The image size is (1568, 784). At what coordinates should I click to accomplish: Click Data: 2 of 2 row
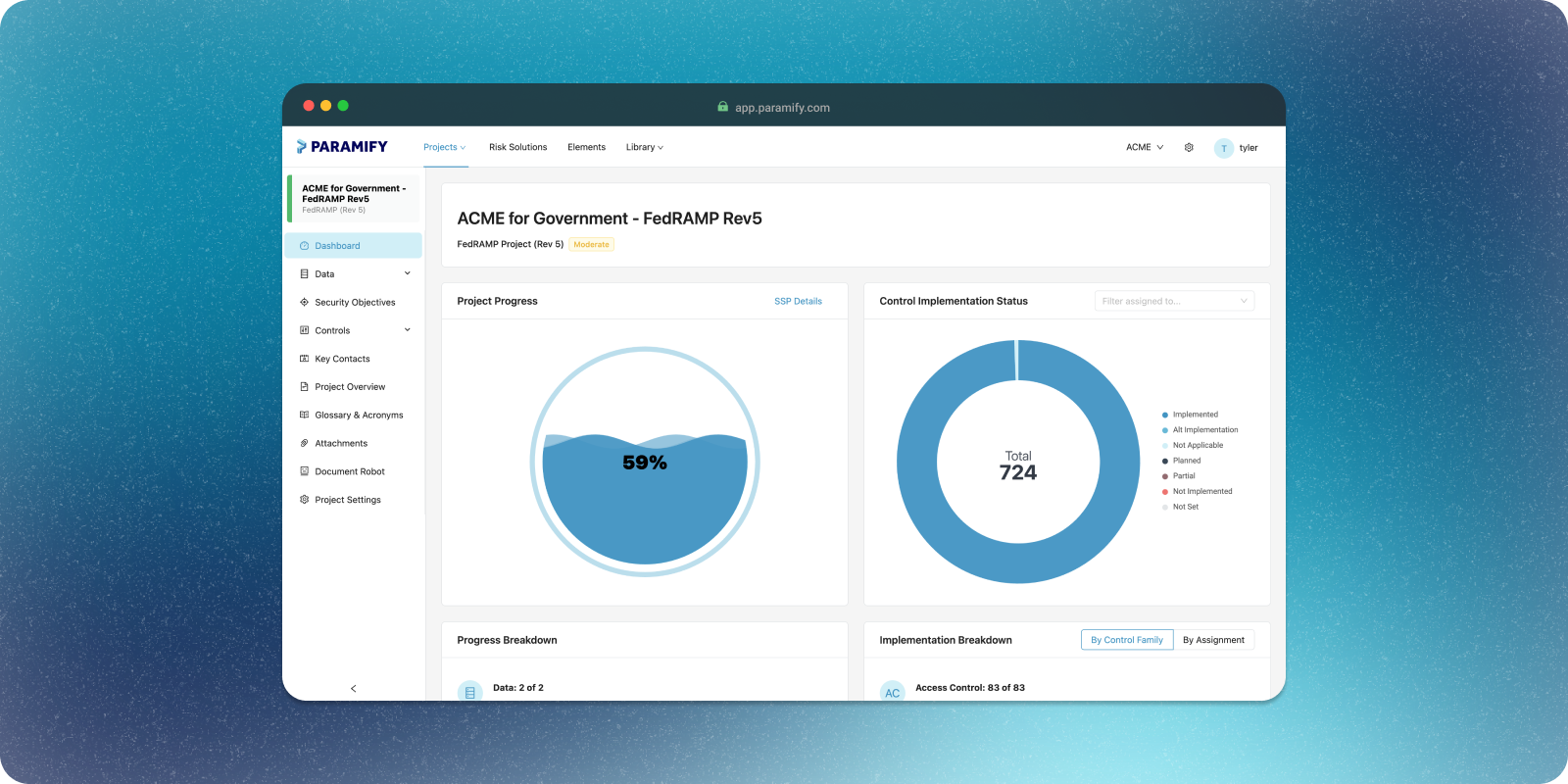[x=518, y=688]
